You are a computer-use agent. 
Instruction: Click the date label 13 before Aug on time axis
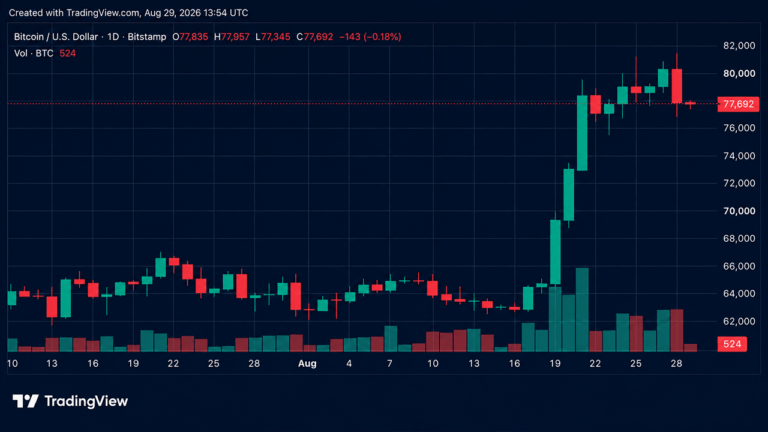[x=52, y=363]
